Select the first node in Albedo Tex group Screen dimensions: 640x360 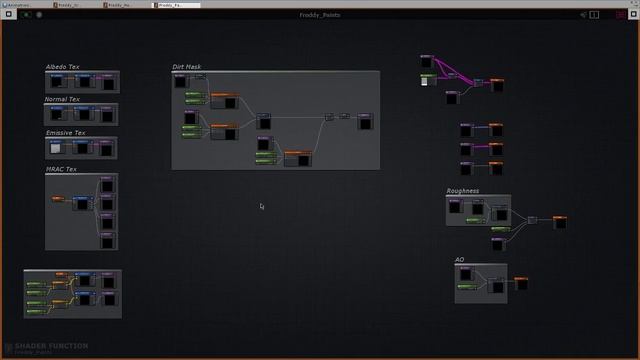58,81
